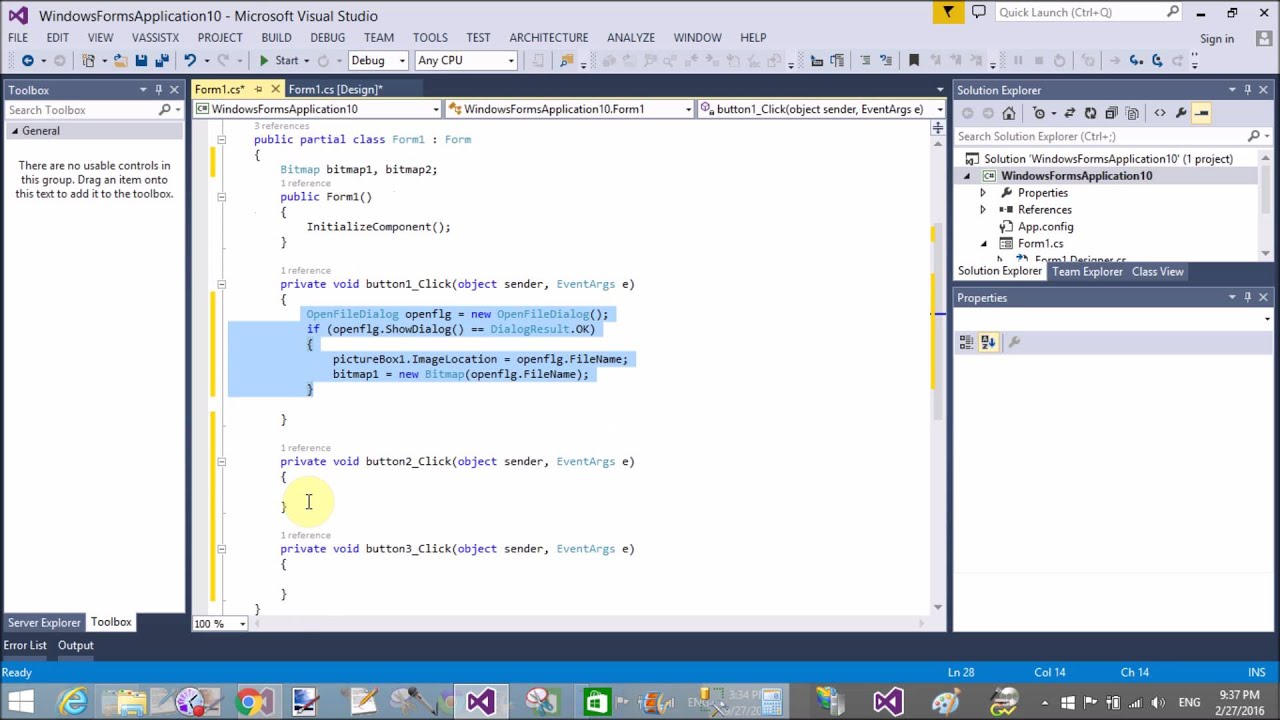Open the WindowsFormsApplication10 project scope dropdown

coord(435,109)
